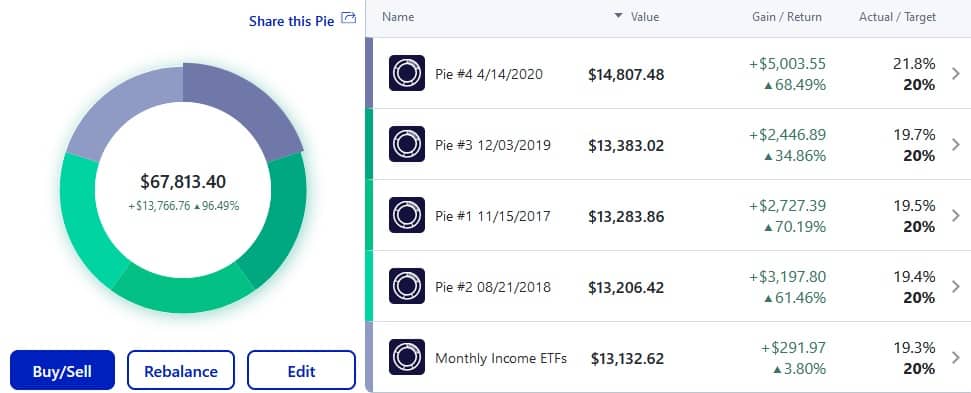Sort by the Gain / Return column header
The image size is (971, 393).
pyautogui.click(x=786, y=17)
